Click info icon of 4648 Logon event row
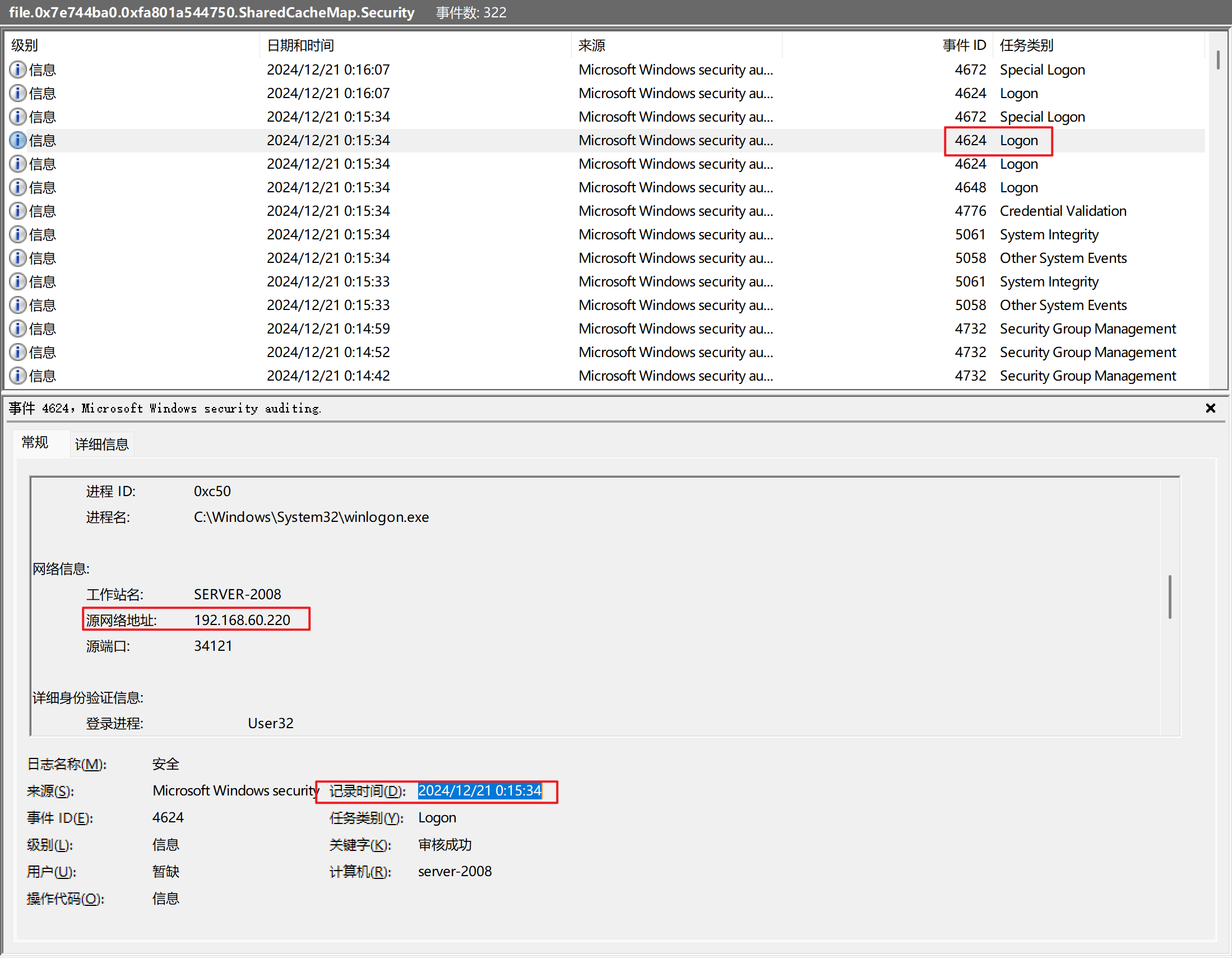 17,187
